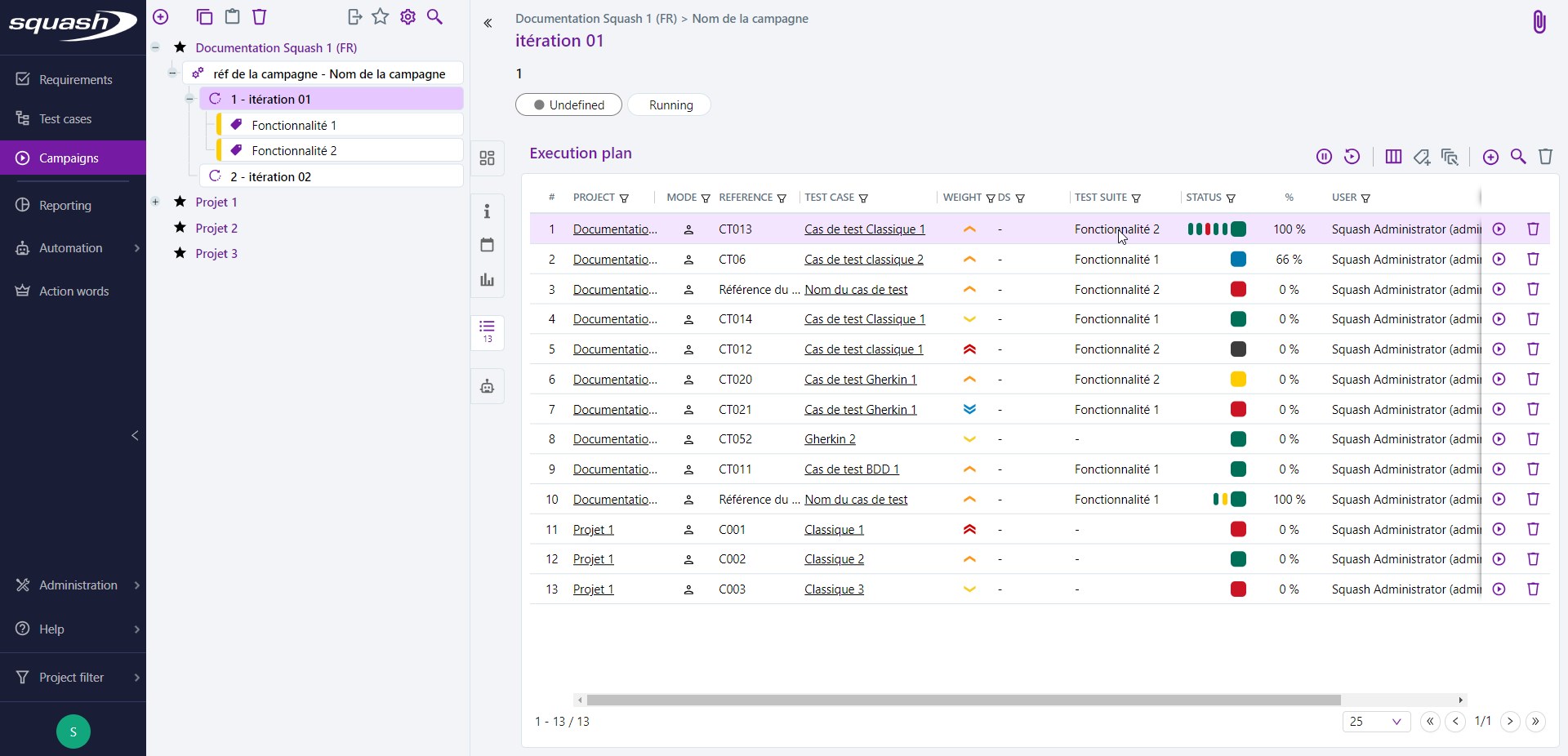Delete row 13 from execution plan
The image size is (1568, 756).
tap(1533, 589)
